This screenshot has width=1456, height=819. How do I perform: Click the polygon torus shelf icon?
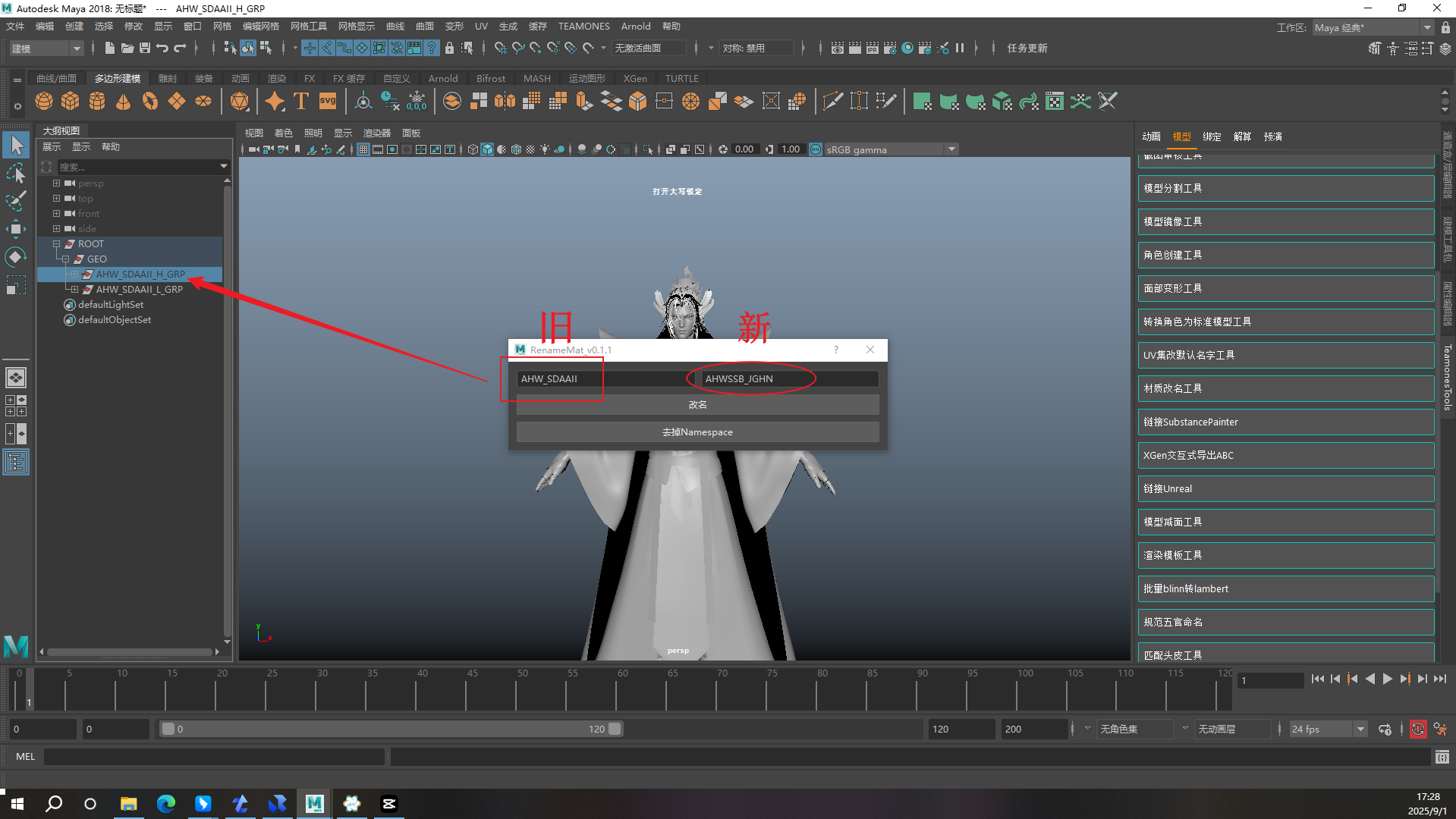click(x=150, y=101)
